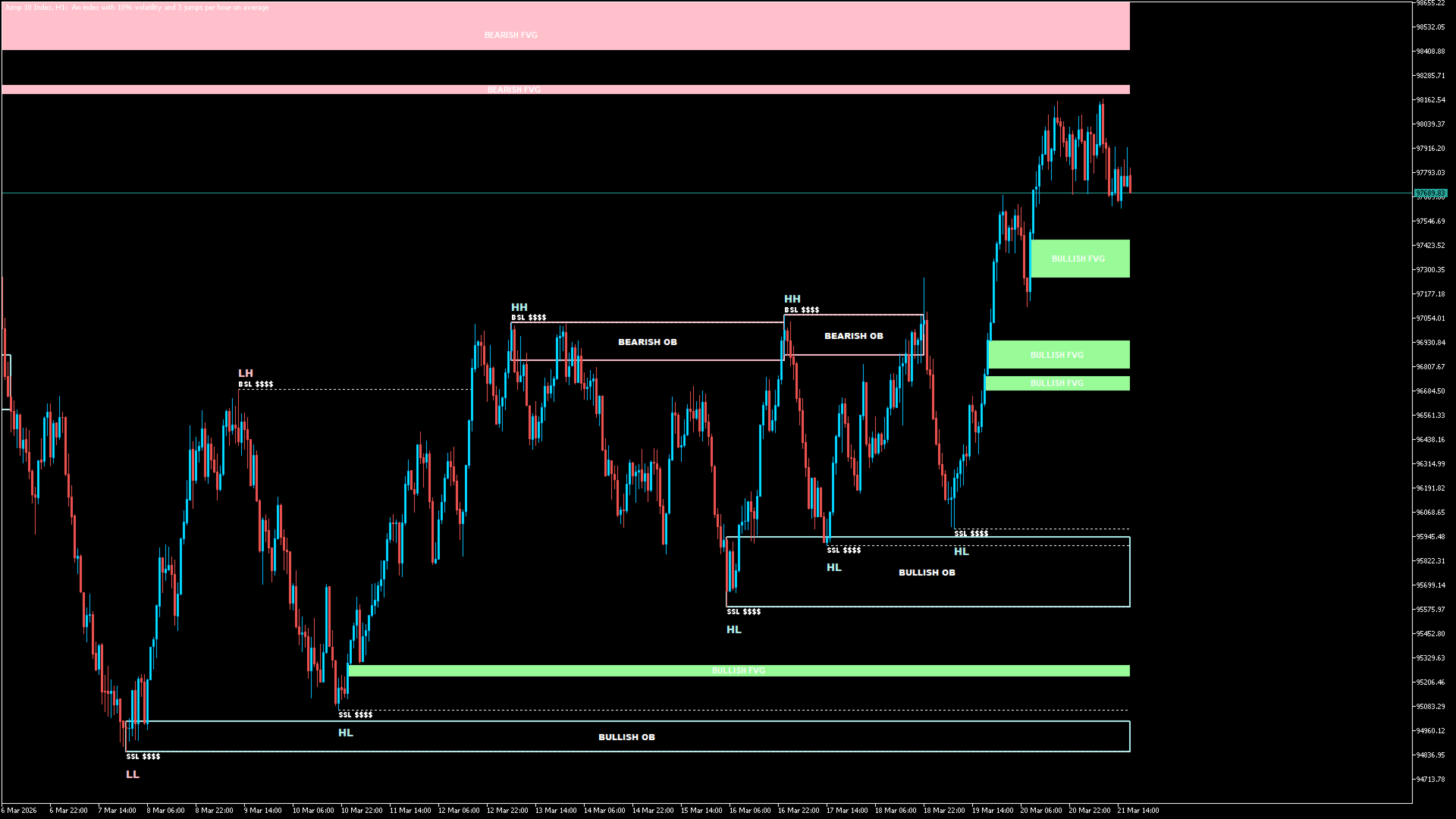Click BSL $$$$ text under the LH label
Image resolution: width=1456 pixels, height=819 pixels.
256,384
